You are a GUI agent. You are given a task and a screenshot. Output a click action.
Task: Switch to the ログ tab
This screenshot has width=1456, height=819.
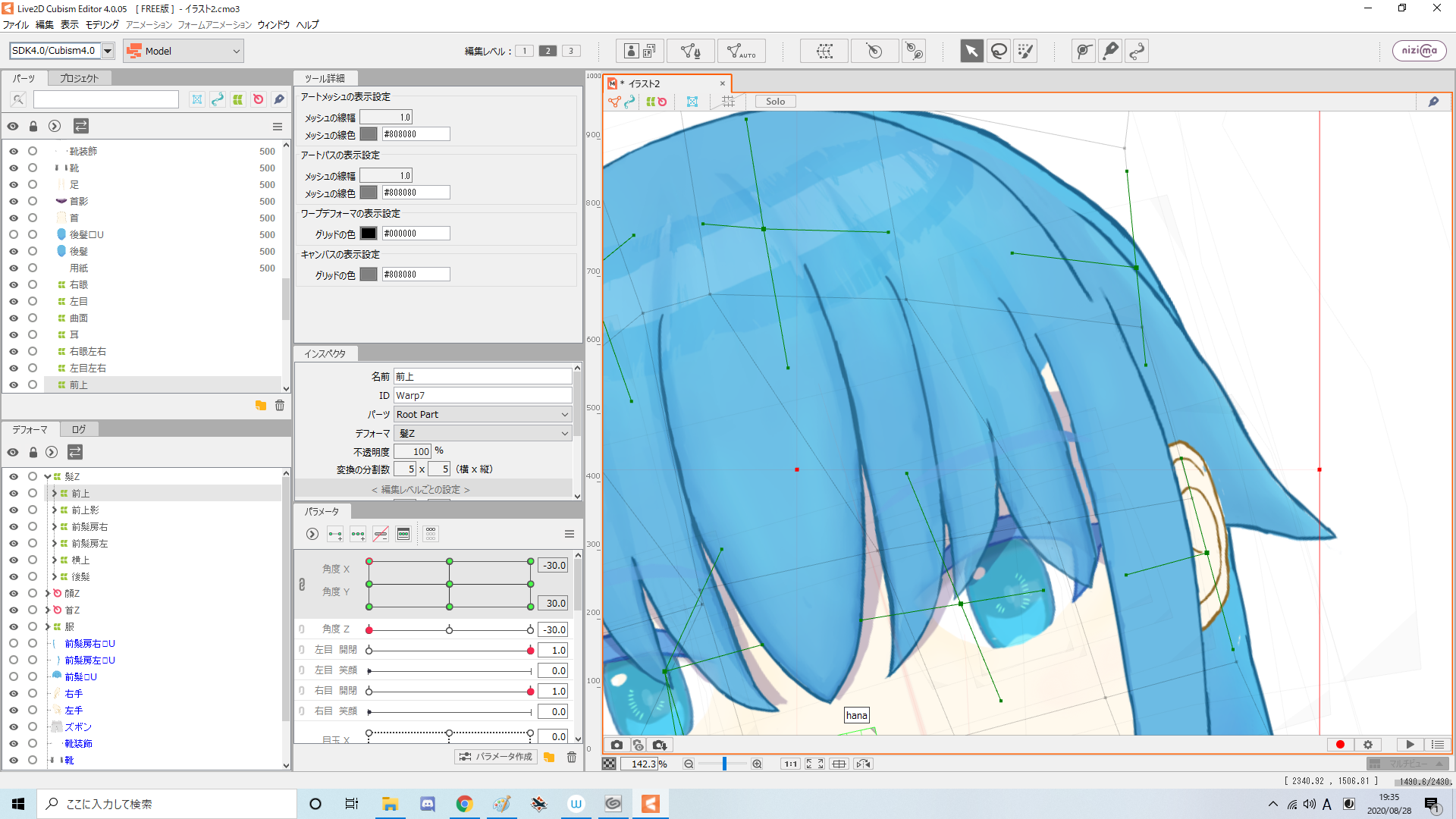click(79, 429)
